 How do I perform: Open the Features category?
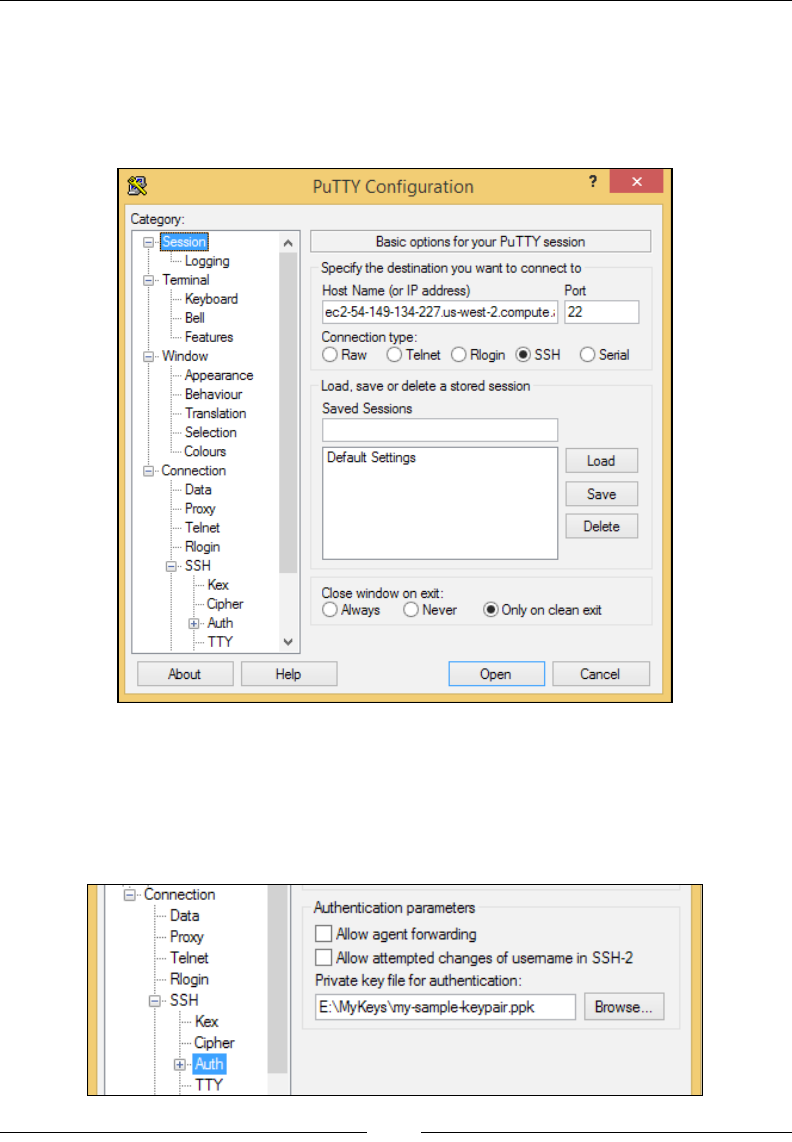tap(209, 337)
